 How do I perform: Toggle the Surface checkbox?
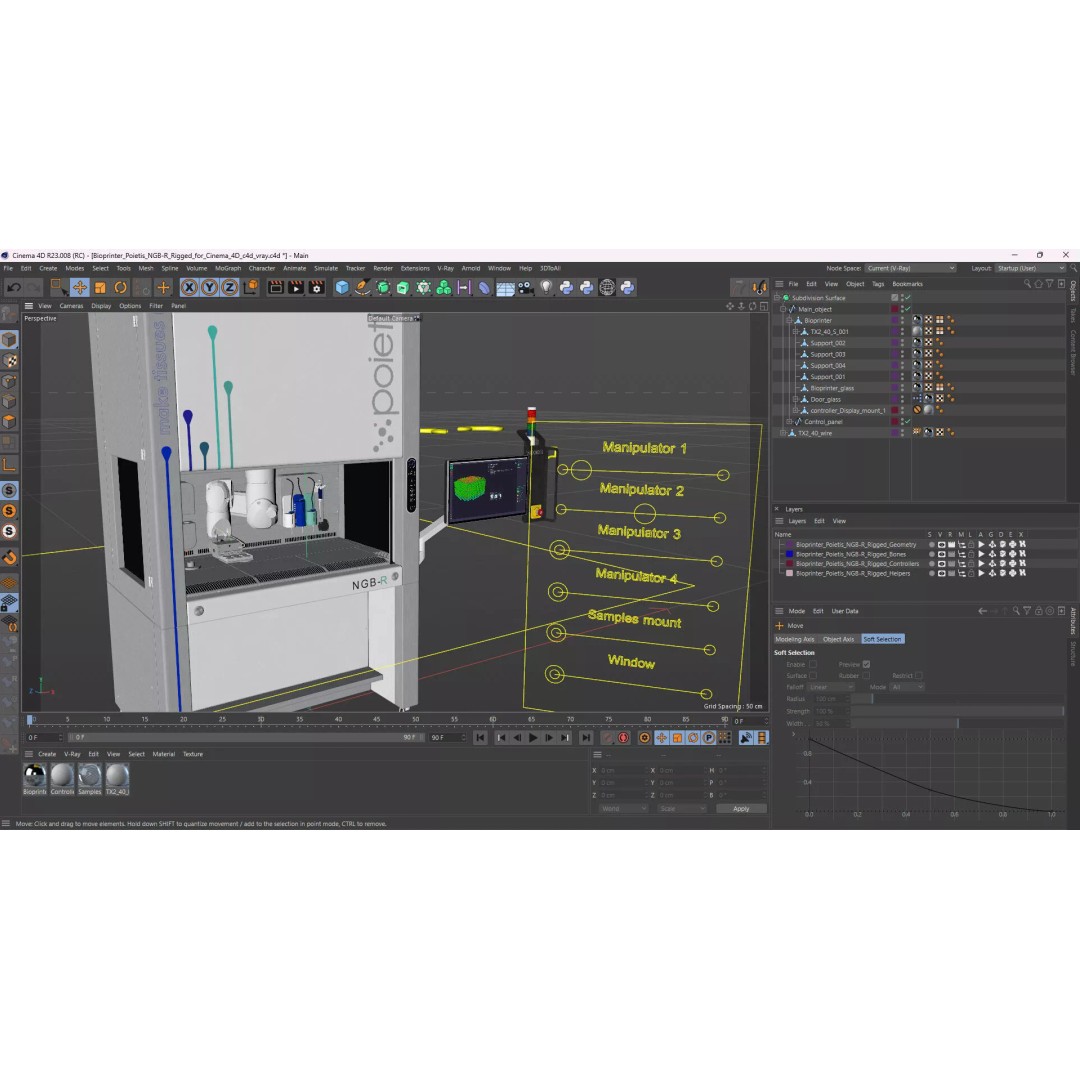click(x=813, y=676)
